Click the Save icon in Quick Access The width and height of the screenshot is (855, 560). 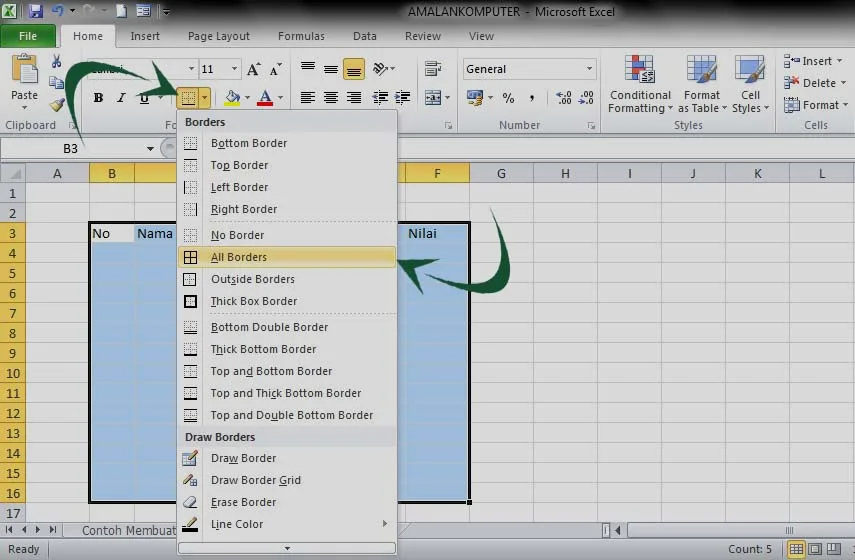click(35, 11)
